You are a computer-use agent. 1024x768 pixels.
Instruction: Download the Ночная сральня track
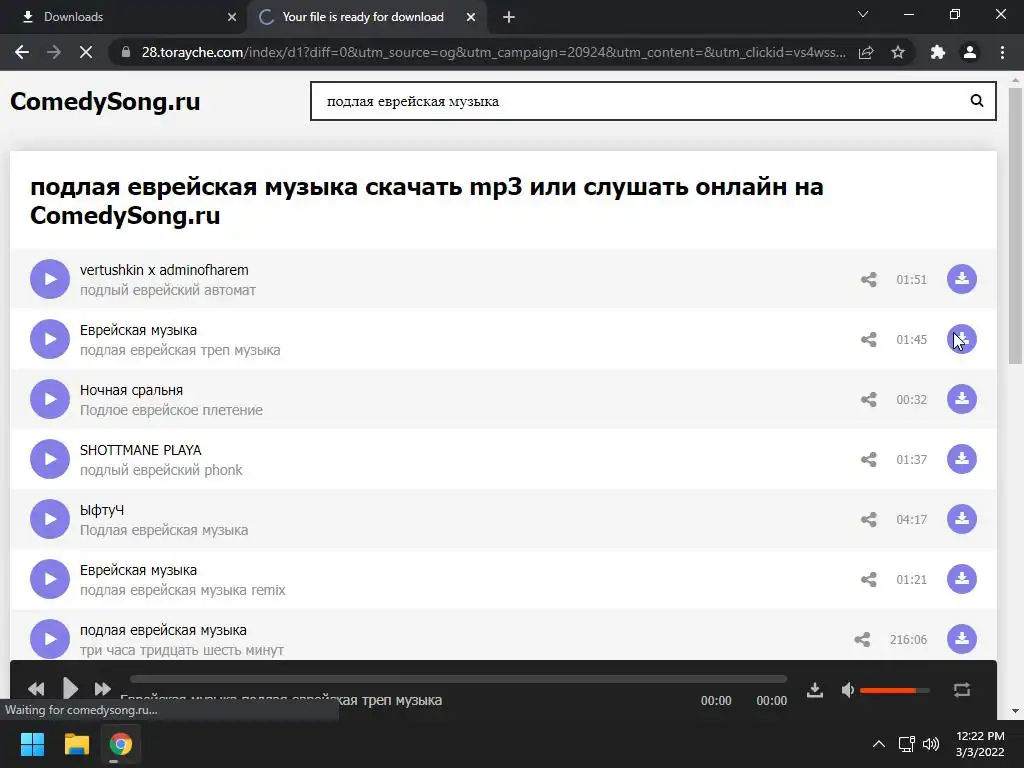tap(962, 399)
